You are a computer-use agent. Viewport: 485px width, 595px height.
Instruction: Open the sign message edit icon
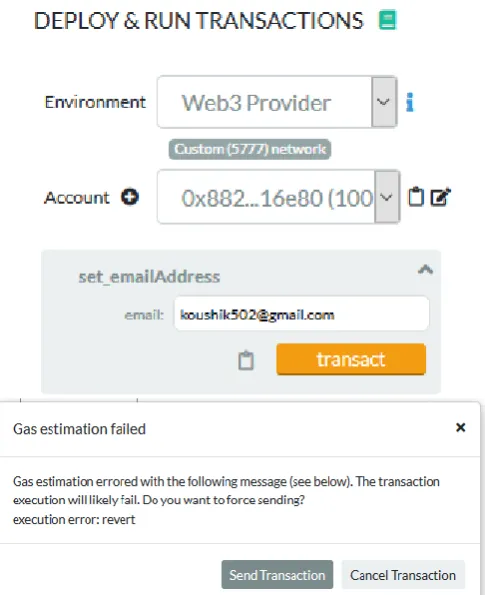click(x=440, y=197)
